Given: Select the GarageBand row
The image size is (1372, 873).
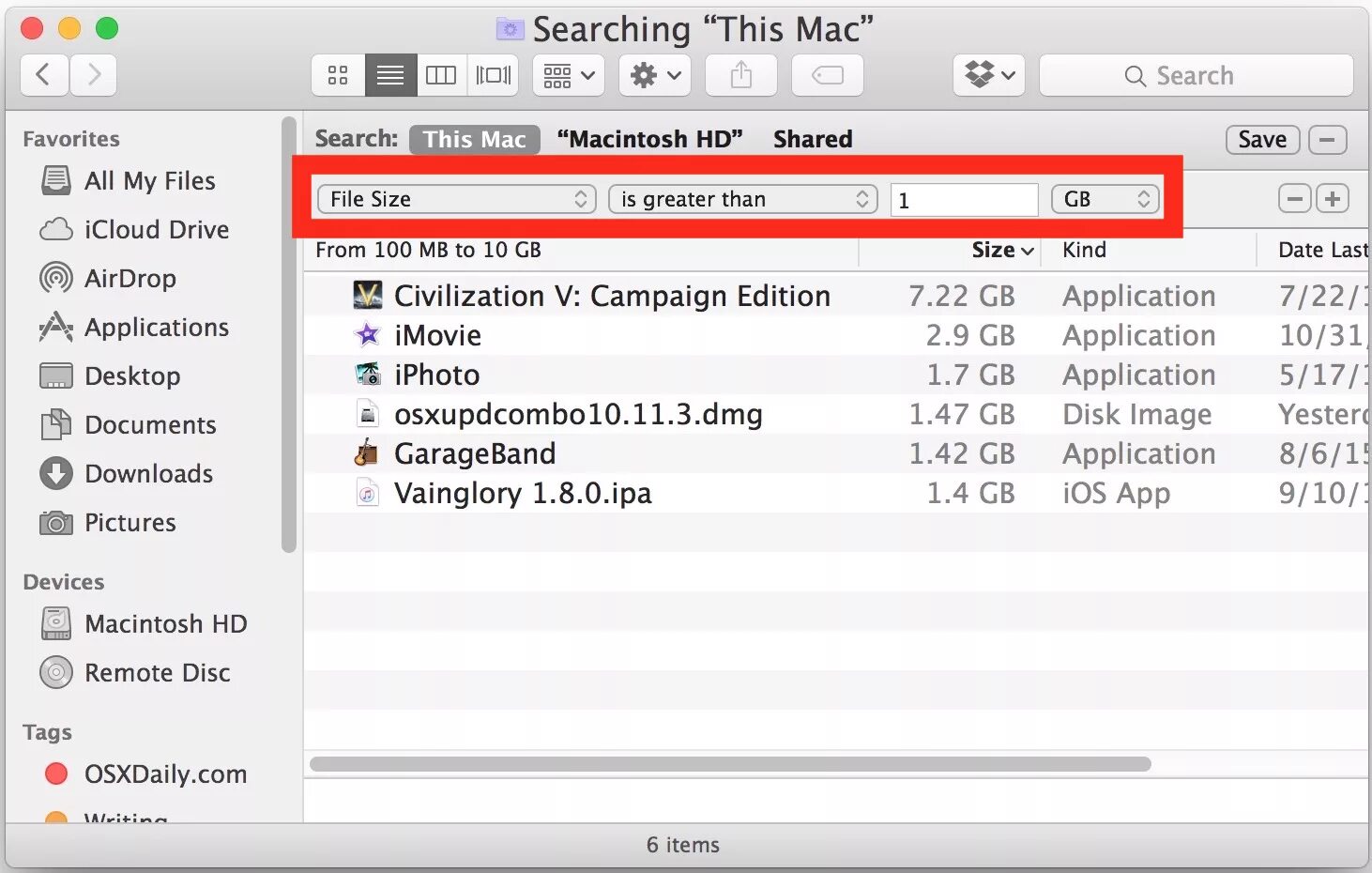Looking at the screenshot, I should [836, 453].
